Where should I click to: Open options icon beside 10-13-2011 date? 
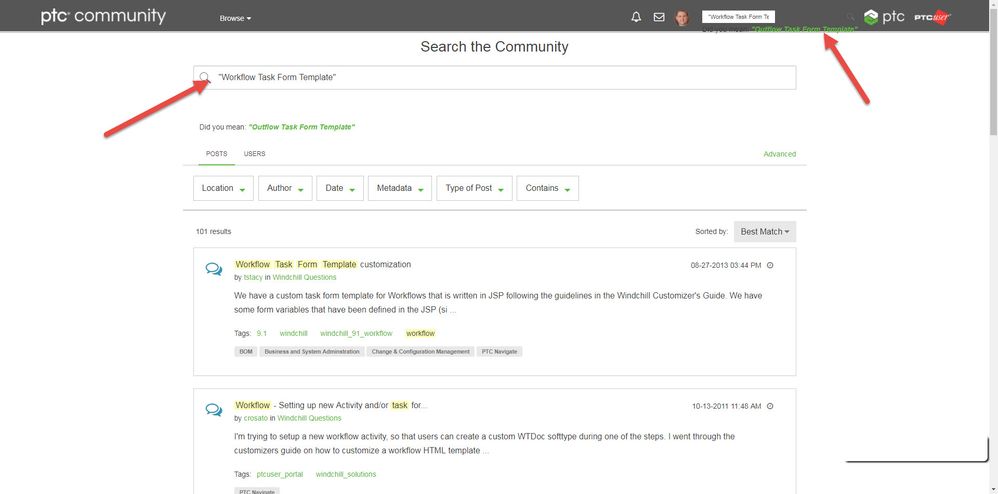(x=770, y=406)
